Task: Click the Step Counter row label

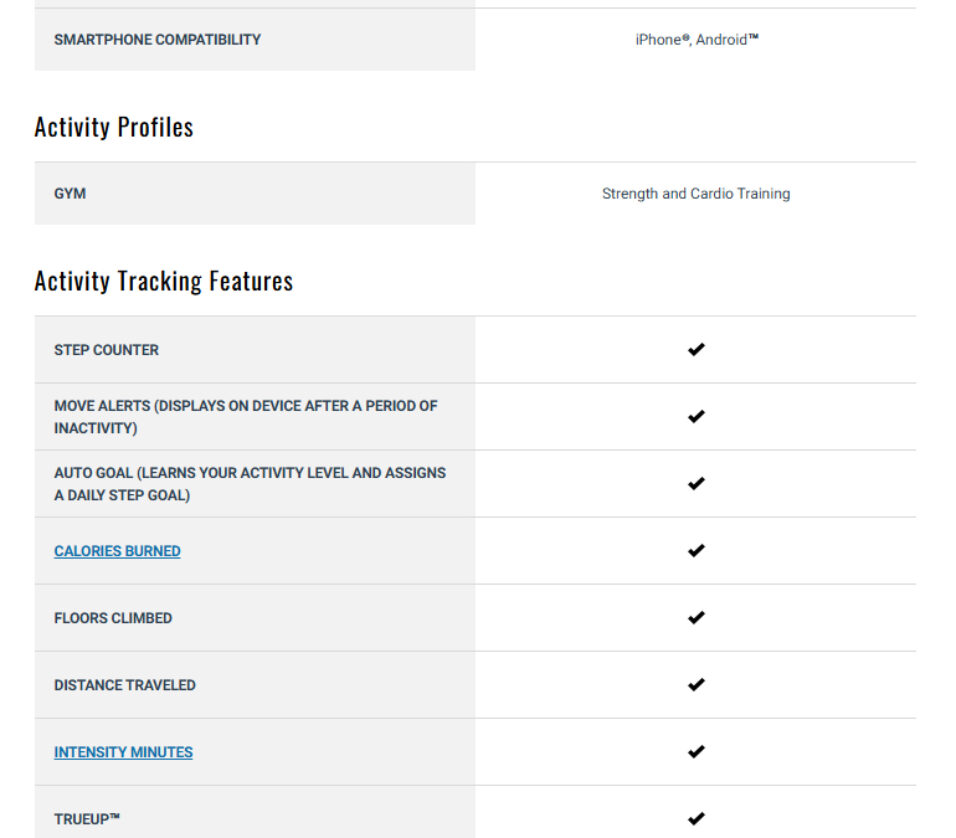Action: [106, 349]
